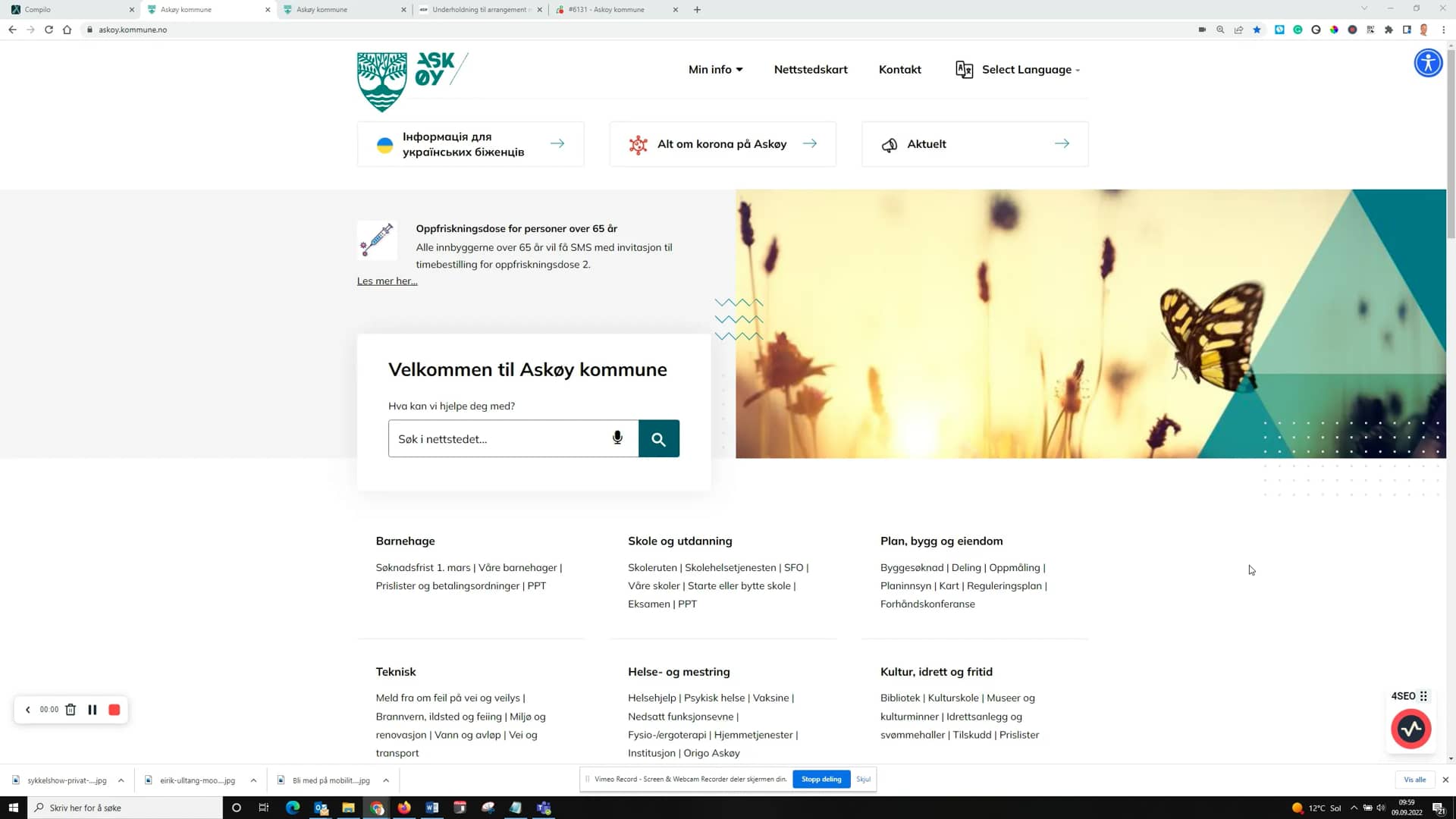1456x819 pixels.
Task: Open Outlook from the taskbar
Action: (320, 808)
